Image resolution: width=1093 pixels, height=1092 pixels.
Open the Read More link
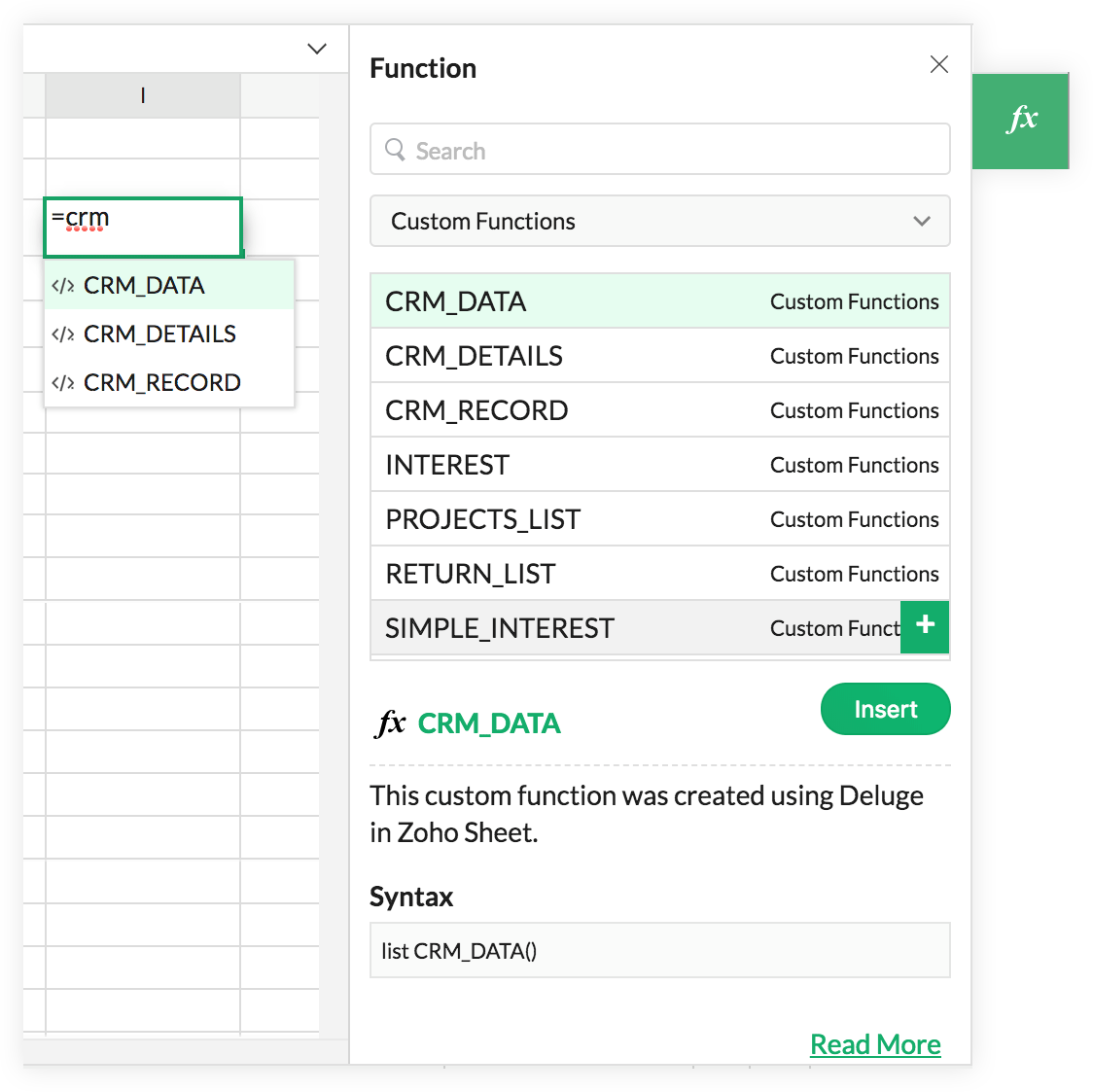(x=875, y=1044)
